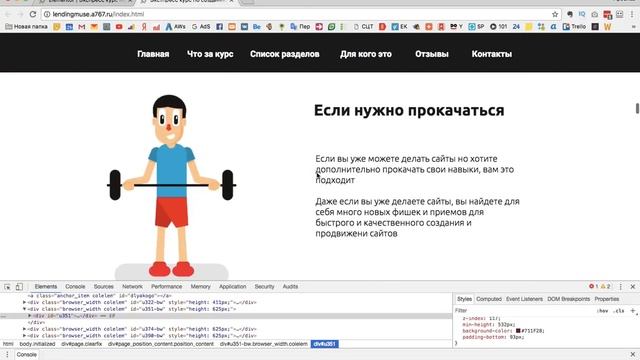Open the Пер translate bookmark
The width and height of the screenshot is (640, 360).
[300, 27]
